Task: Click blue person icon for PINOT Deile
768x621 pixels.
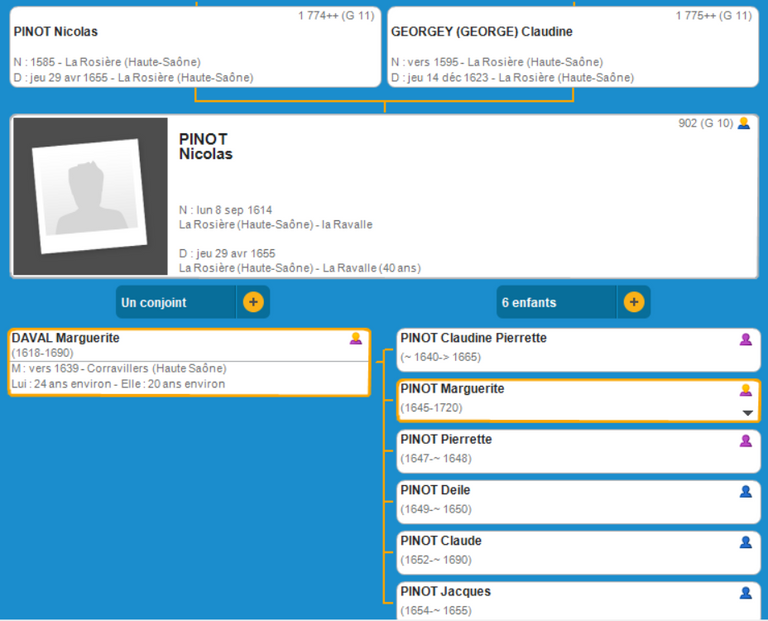Action: pos(745,491)
